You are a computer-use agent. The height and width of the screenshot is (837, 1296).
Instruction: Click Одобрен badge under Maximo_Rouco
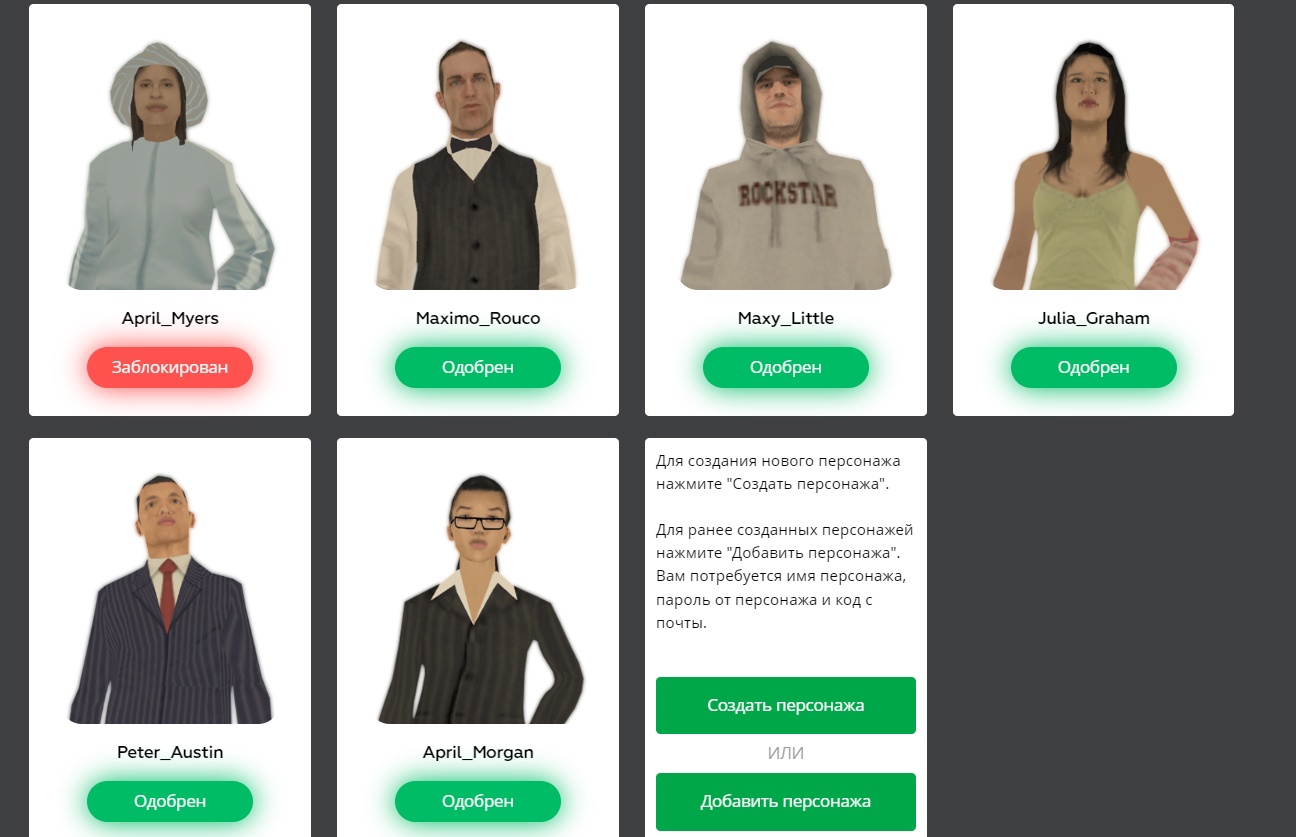(x=478, y=367)
